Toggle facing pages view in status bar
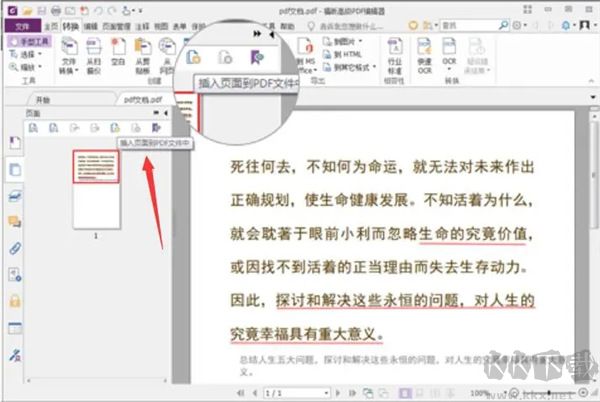Screen dimensions: 600x402 436,393
